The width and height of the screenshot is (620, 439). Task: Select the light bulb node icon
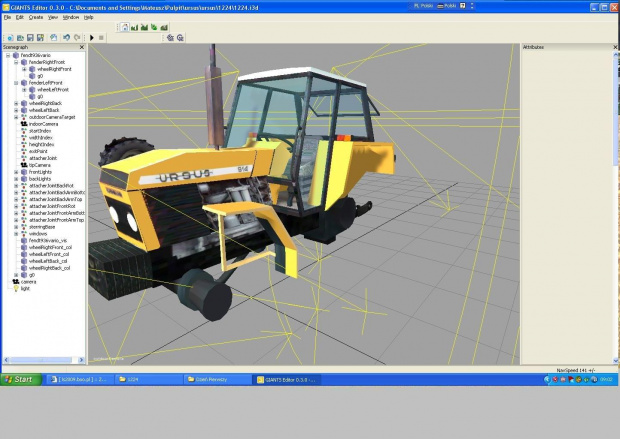16,289
